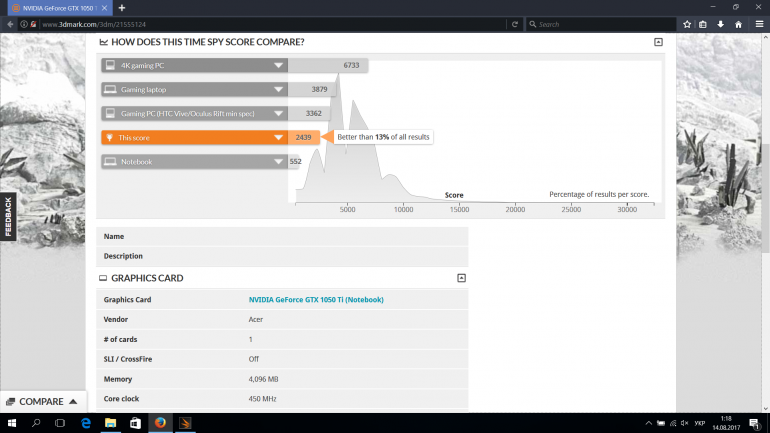
Task: Open the NVIDIA GeForce GTX 1050 Ti (Notebook) link
Action: point(316,299)
